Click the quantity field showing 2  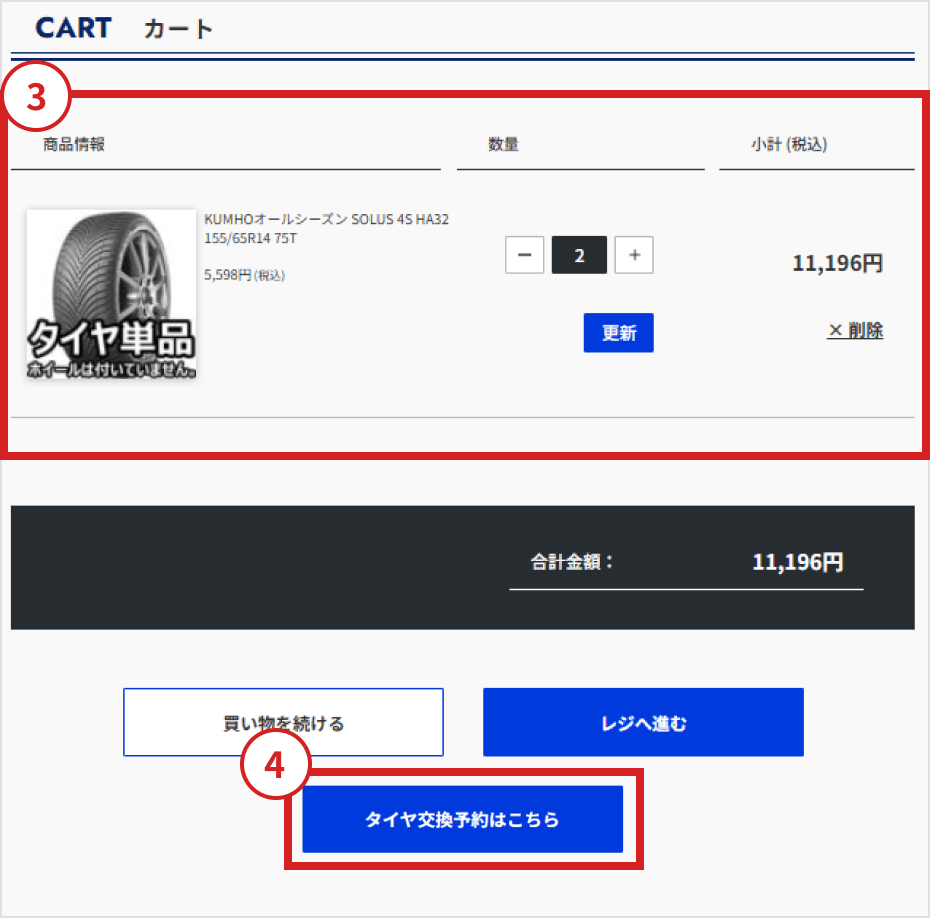tap(579, 255)
